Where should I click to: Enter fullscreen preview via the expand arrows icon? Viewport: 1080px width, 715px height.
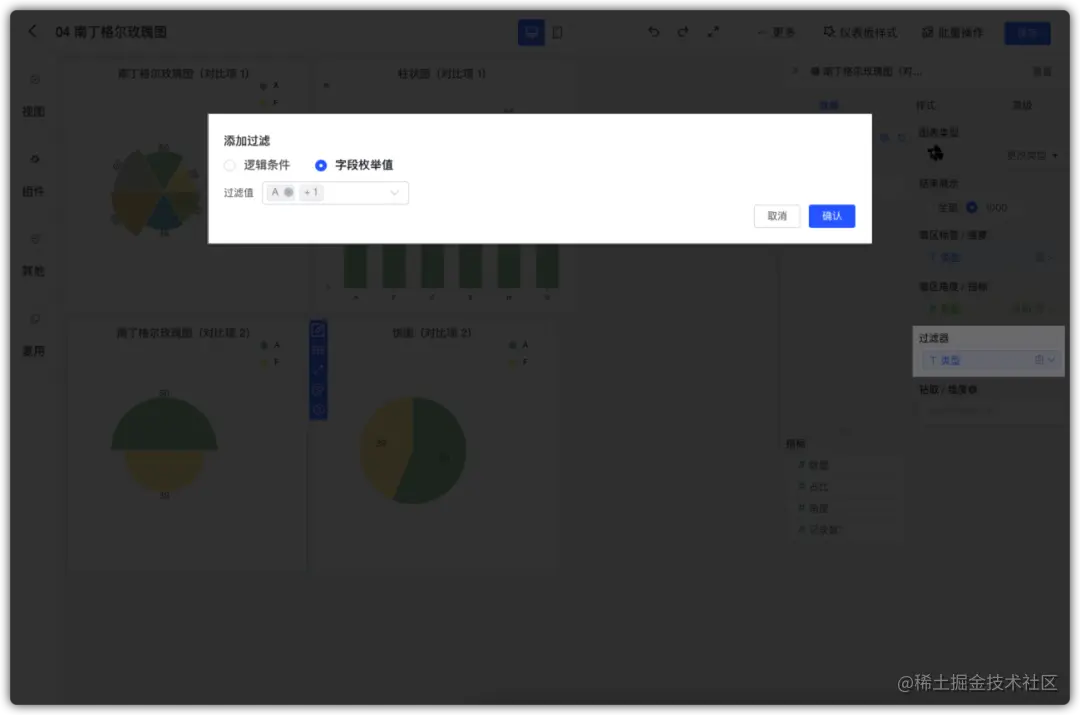click(713, 33)
